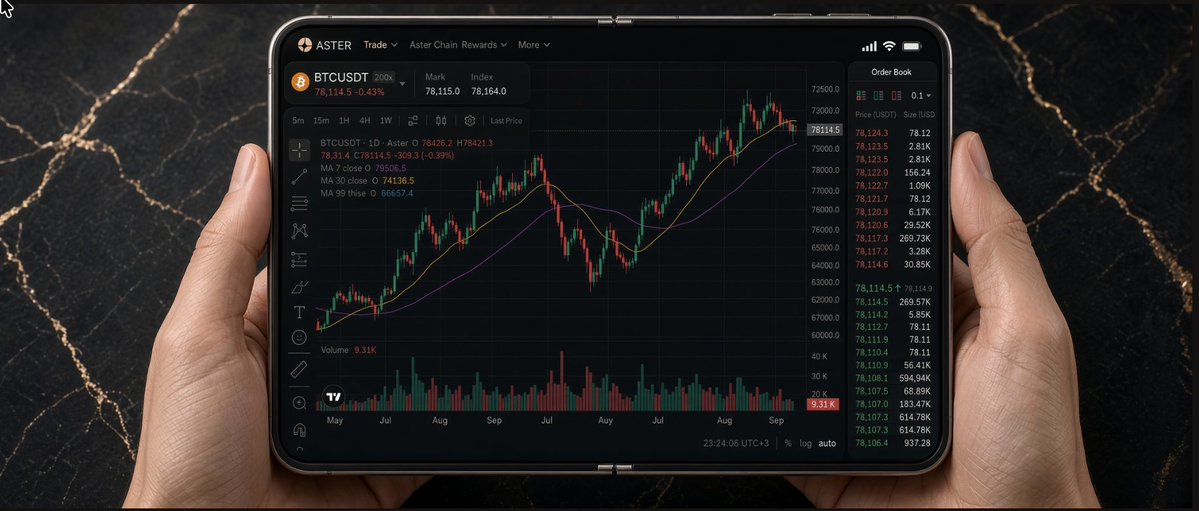Click the MA 30 close indicator legend

(x=367, y=181)
